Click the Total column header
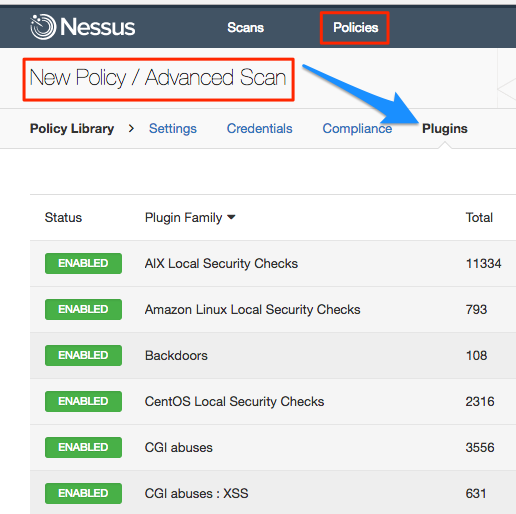 pyautogui.click(x=479, y=218)
